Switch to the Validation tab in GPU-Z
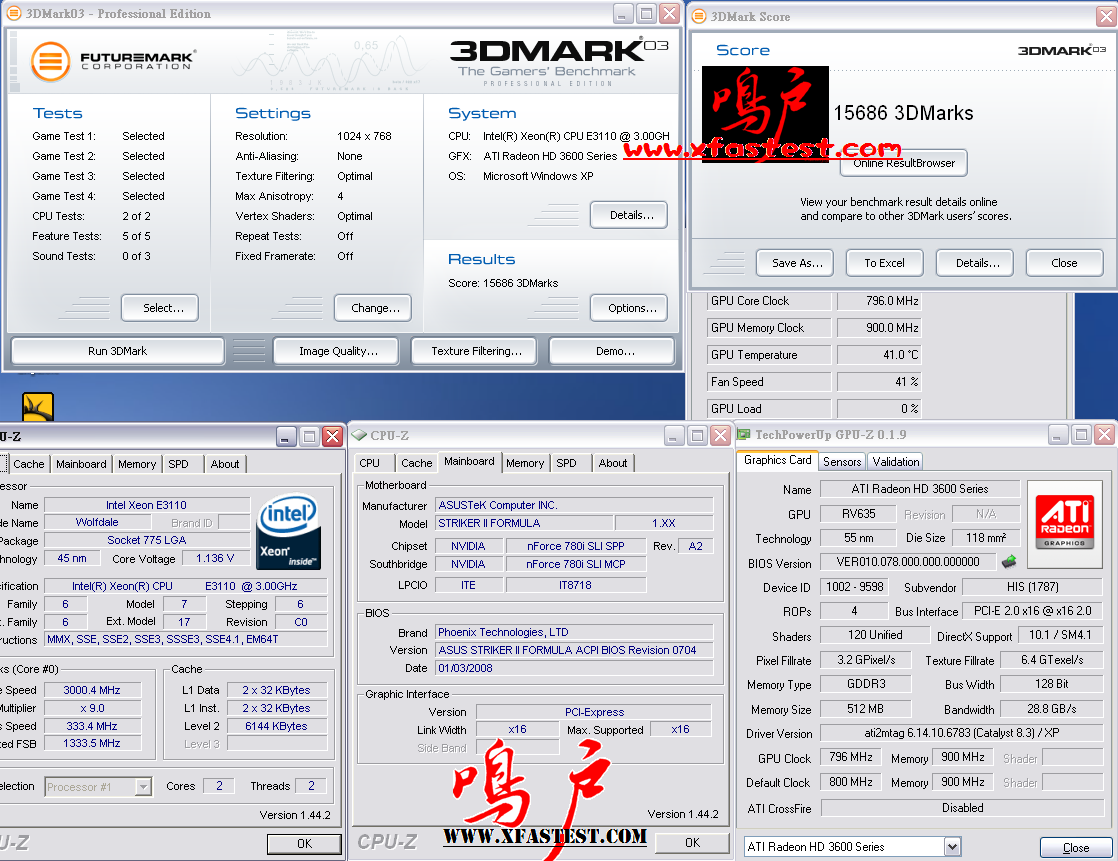 [896, 461]
